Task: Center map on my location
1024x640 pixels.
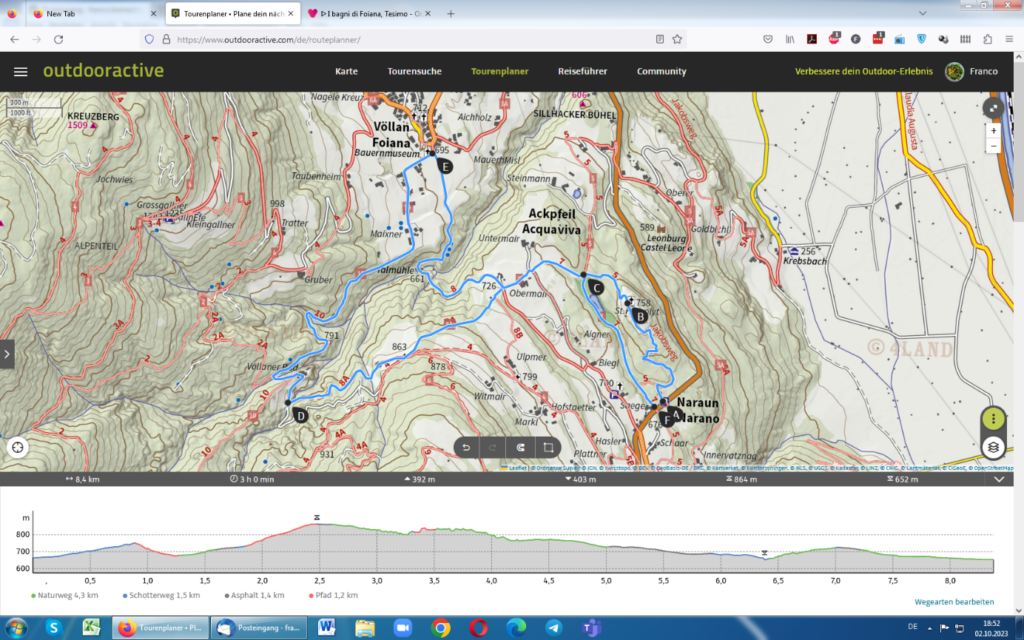Action: click(16, 447)
